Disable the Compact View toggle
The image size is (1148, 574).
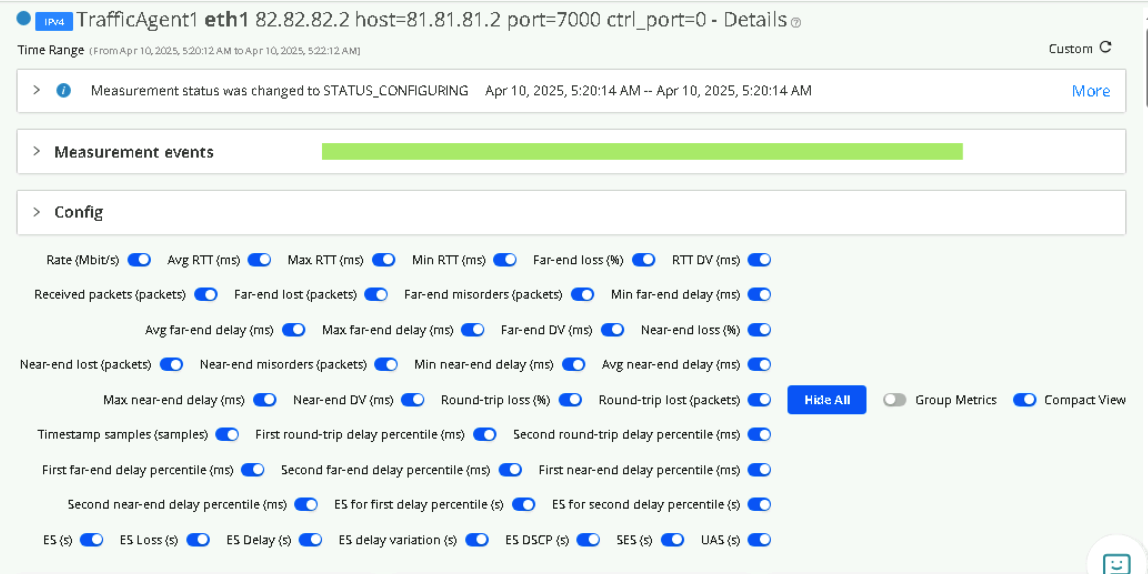[x=1024, y=400]
